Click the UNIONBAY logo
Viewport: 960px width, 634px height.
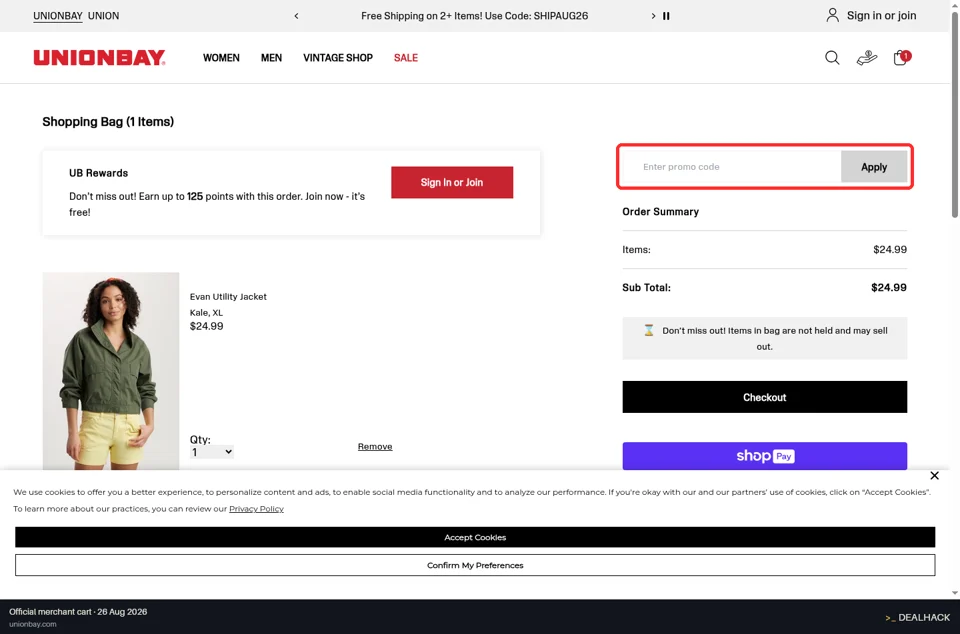click(x=99, y=58)
